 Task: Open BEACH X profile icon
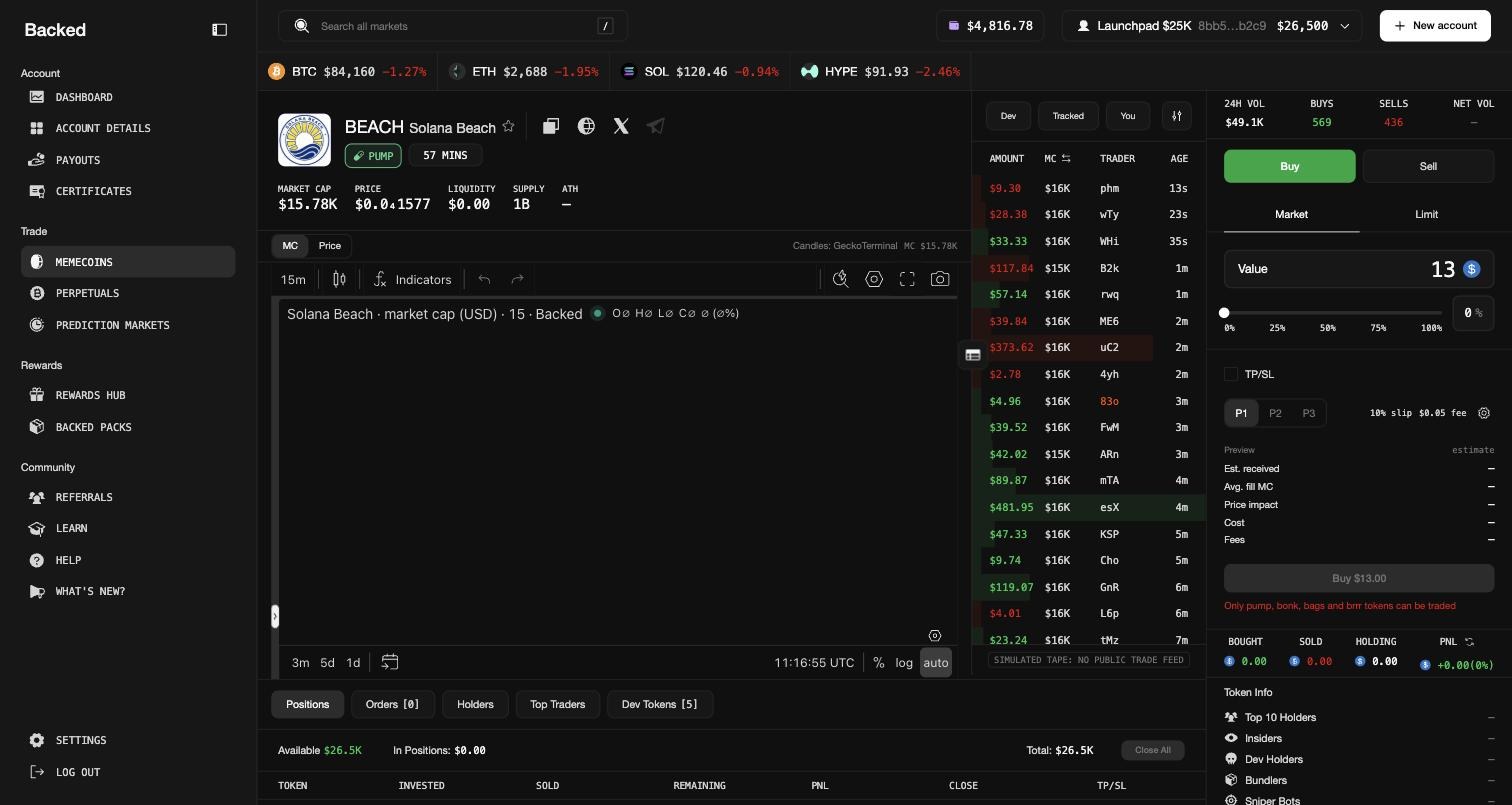pos(621,126)
